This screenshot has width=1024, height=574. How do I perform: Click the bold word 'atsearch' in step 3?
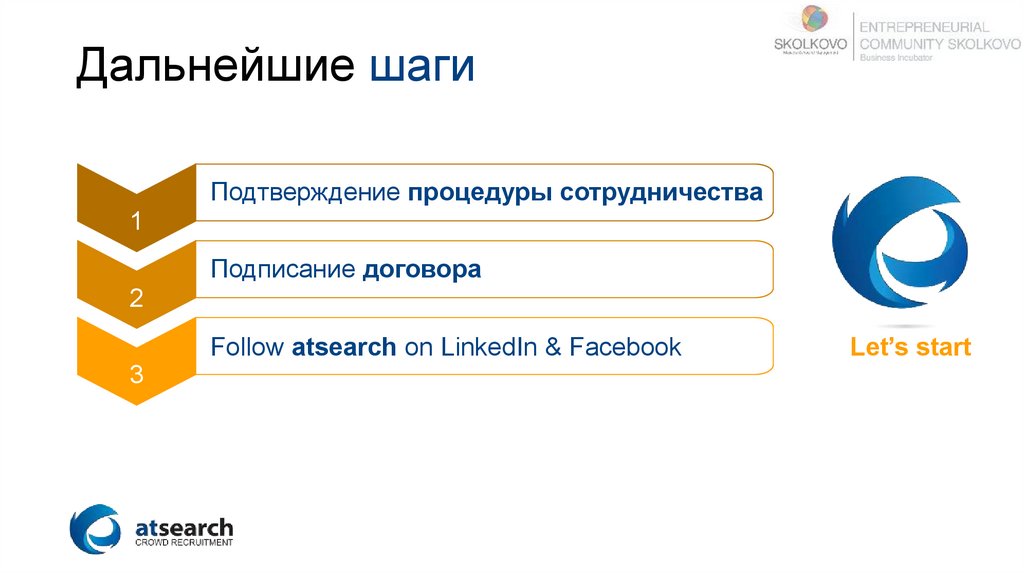point(345,347)
